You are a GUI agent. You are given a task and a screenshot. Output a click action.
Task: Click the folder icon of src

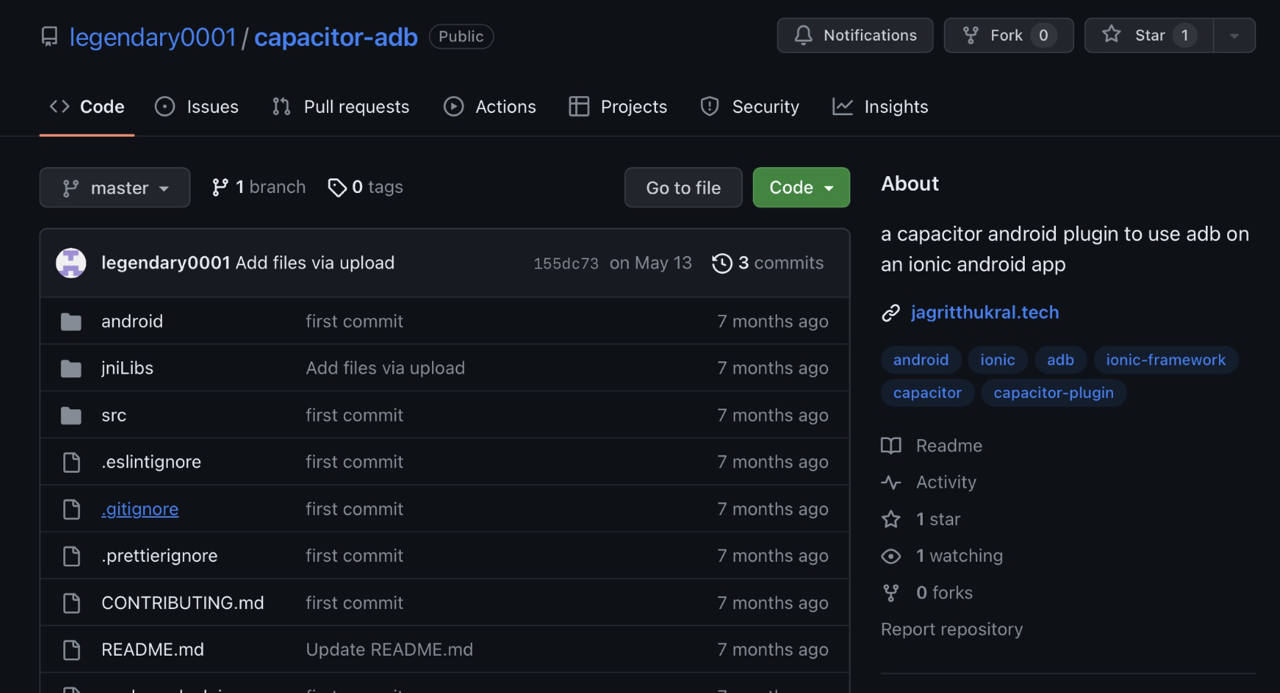coord(71,415)
